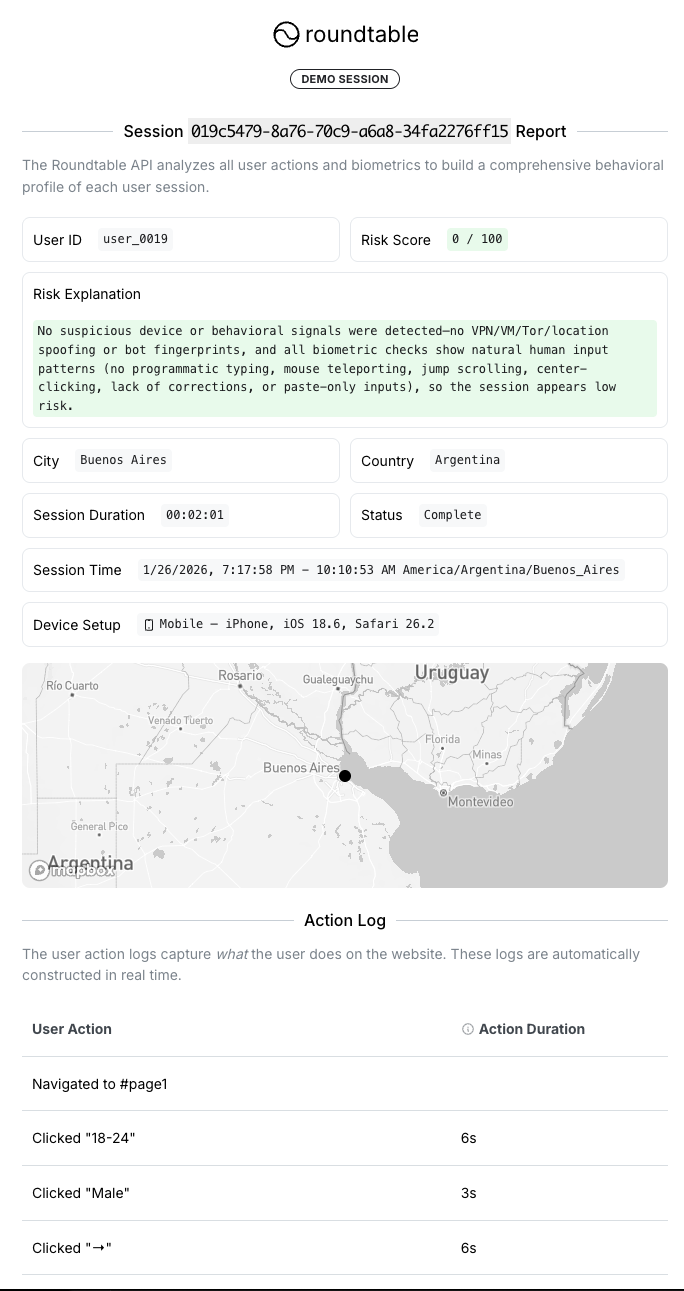Viewport: 684px width, 1291px height.
Task: Click the 'Navigated to #page1' log row
Action: click(x=100, y=1084)
